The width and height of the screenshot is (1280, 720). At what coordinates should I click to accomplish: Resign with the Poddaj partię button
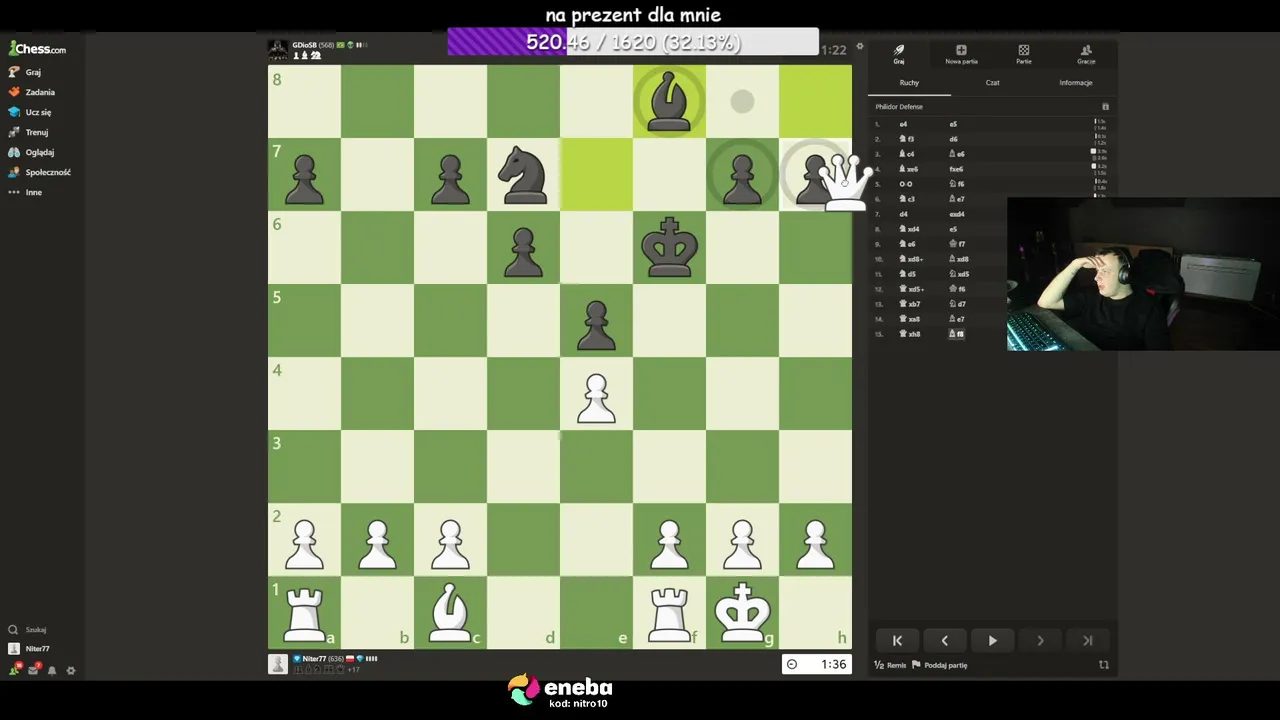[x=940, y=665]
